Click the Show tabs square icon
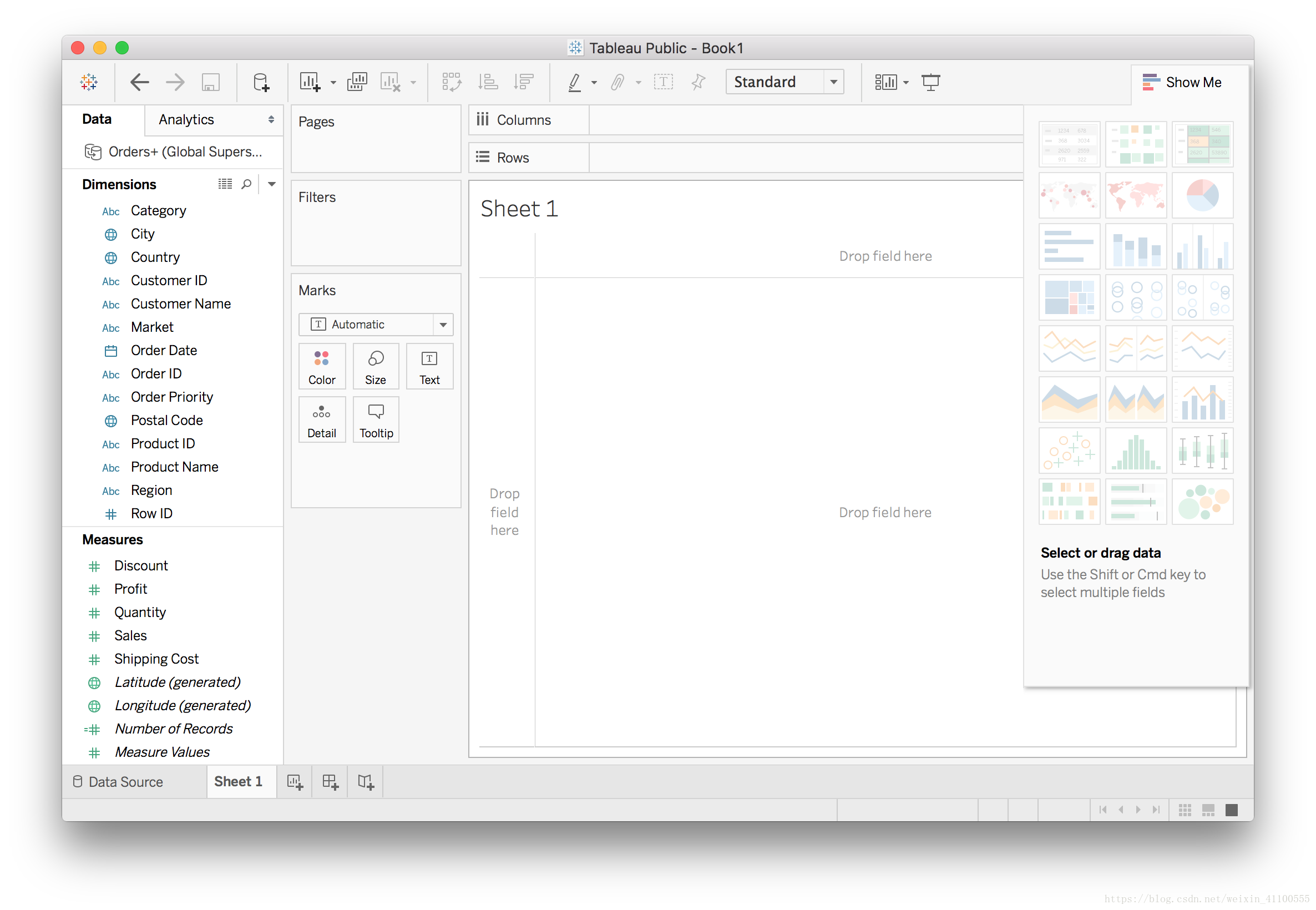The height and width of the screenshot is (910, 1316). (1232, 810)
